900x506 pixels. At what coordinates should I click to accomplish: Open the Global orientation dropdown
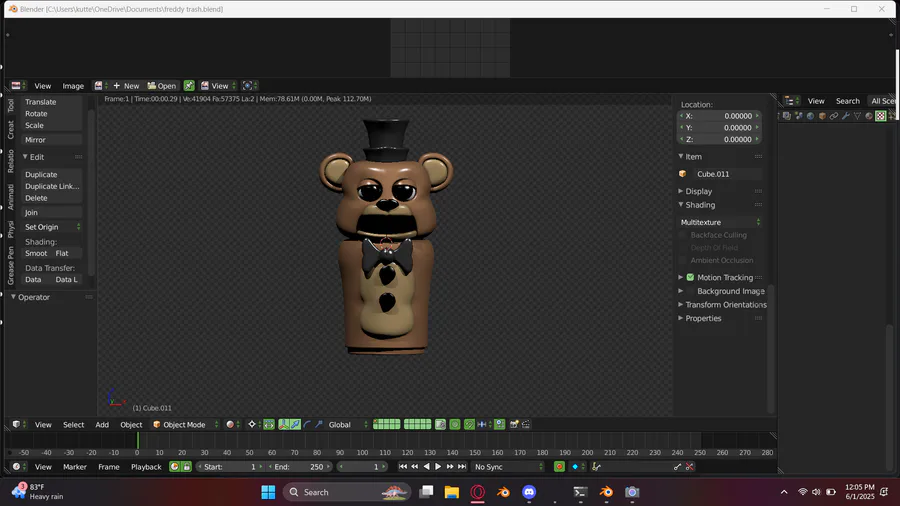tap(346, 425)
